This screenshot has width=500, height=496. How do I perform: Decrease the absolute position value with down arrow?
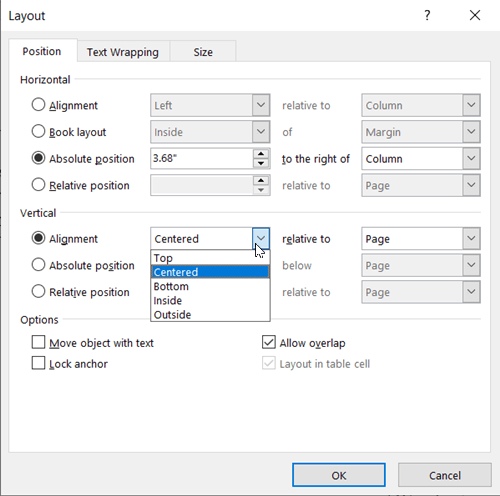pyautogui.click(x=261, y=163)
